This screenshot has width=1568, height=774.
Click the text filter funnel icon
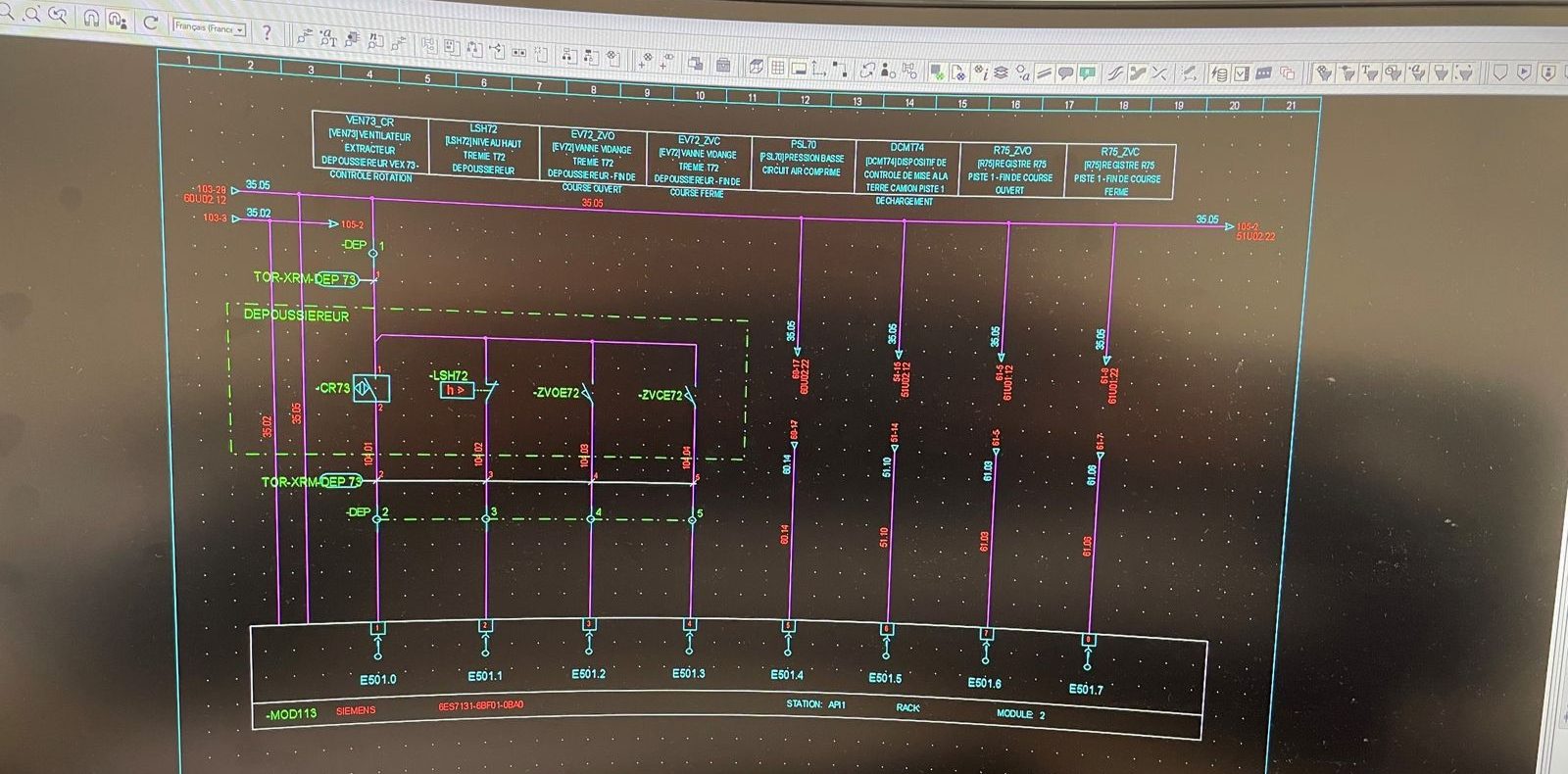pyautogui.click(x=1369, y=73)
